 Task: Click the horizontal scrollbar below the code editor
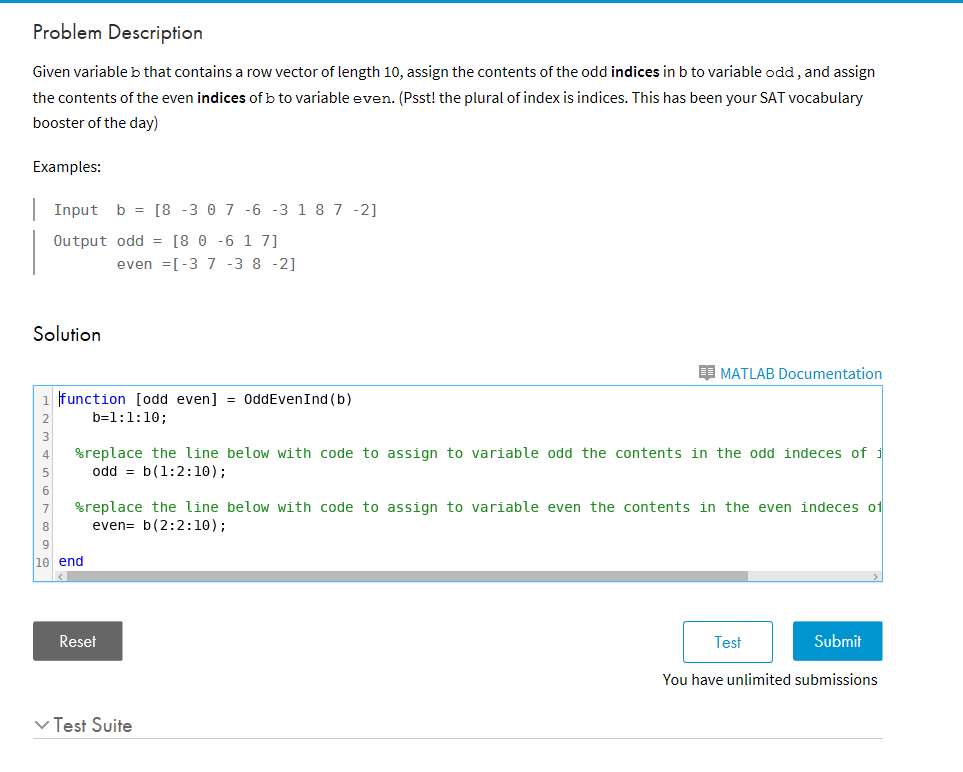(400, 576)
